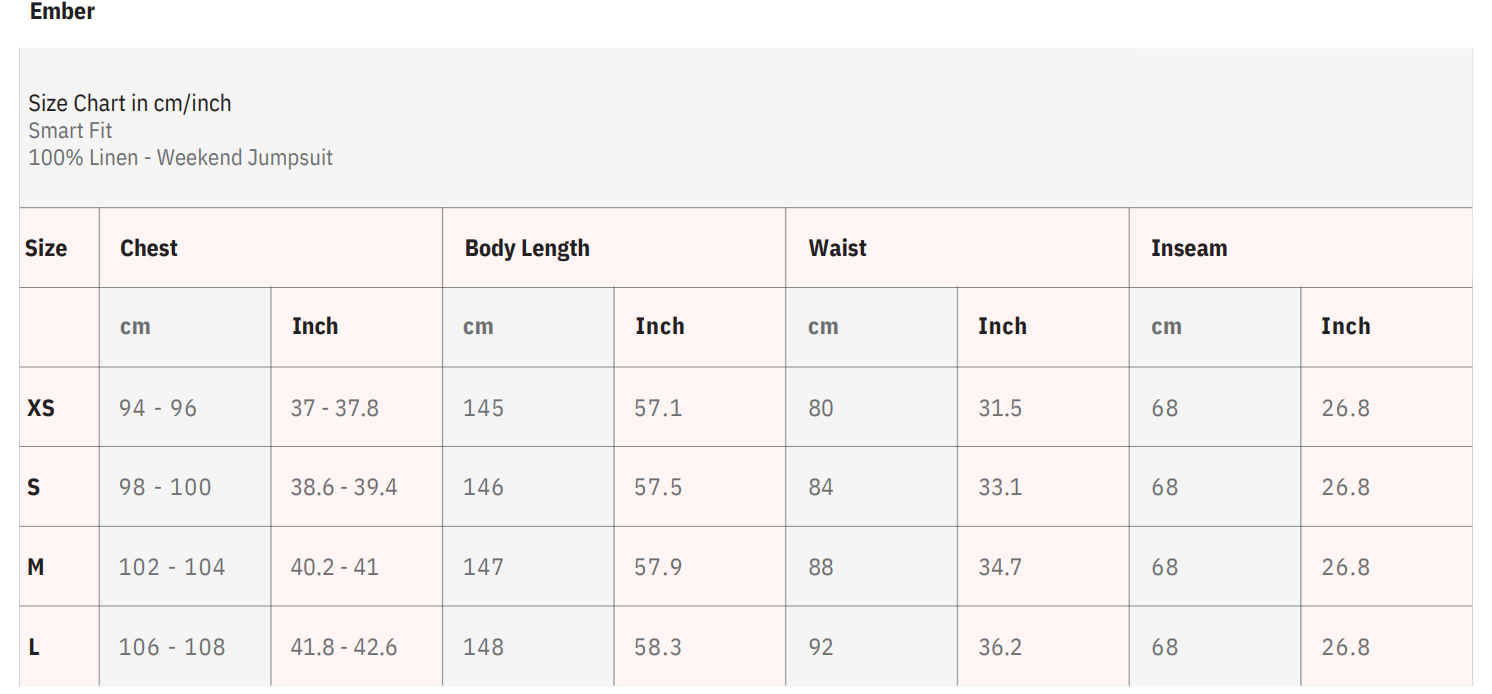Click the XS size row label

41,408
